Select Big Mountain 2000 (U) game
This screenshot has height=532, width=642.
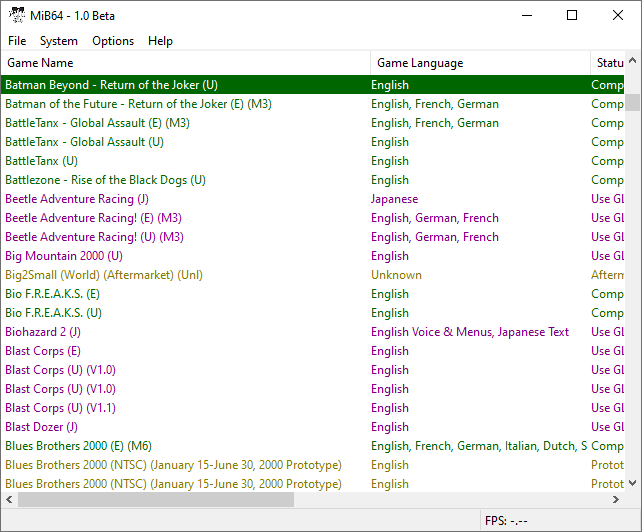tap(64, 256)
